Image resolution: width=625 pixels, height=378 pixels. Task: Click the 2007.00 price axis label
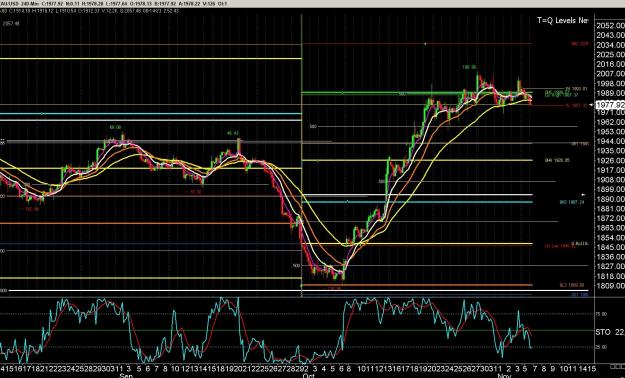611,74
